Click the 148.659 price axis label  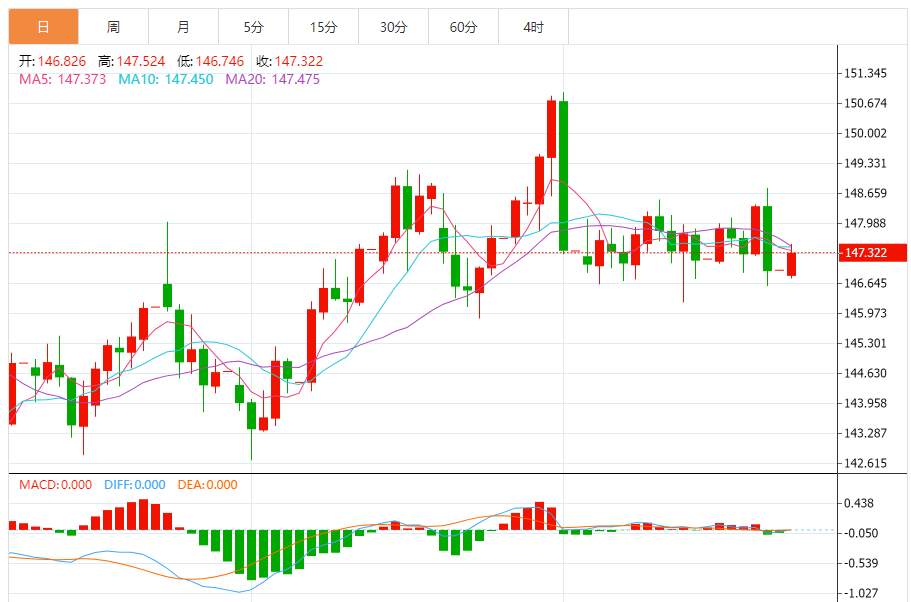click(866, 193)
